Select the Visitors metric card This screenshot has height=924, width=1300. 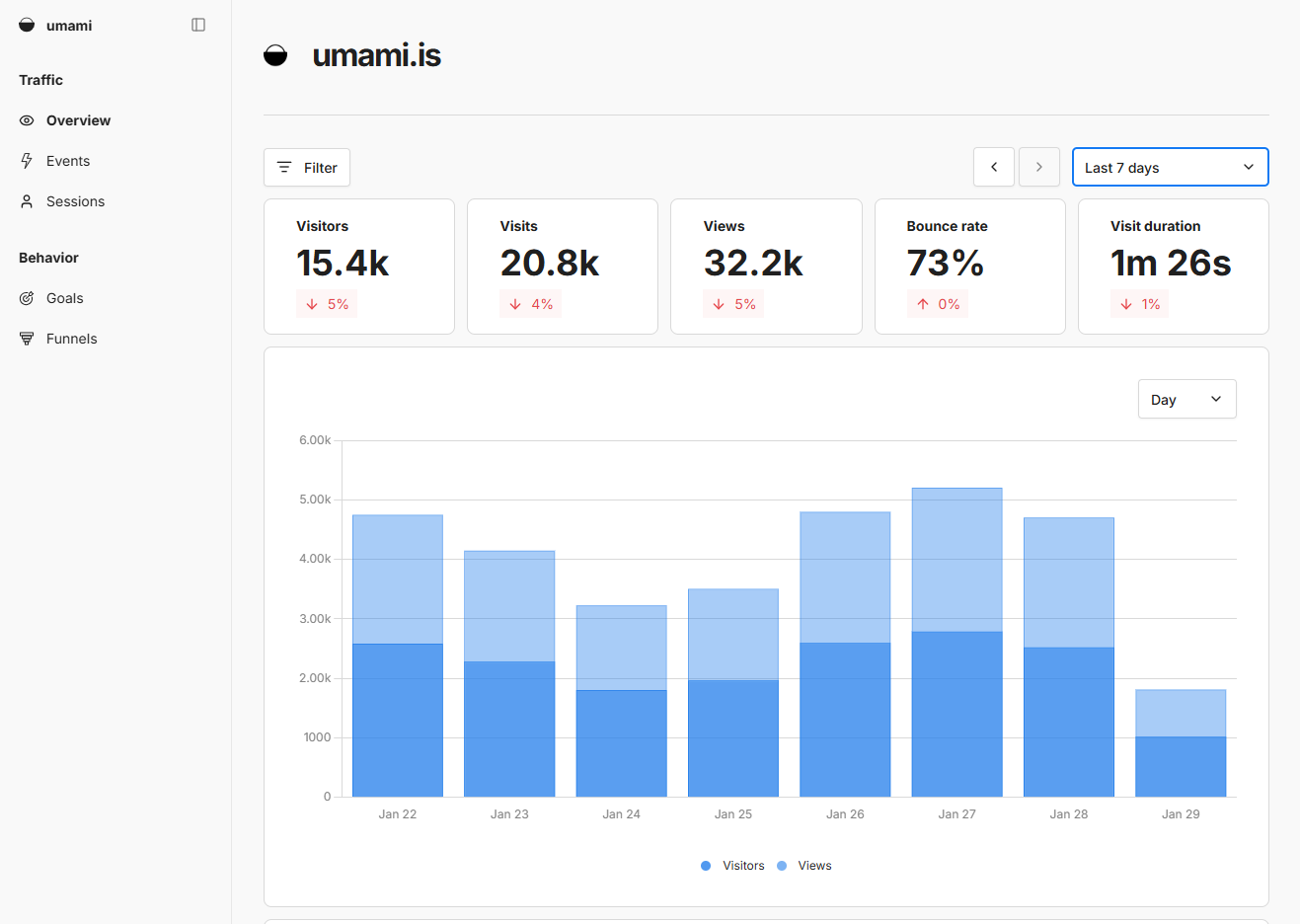[359, 267]
